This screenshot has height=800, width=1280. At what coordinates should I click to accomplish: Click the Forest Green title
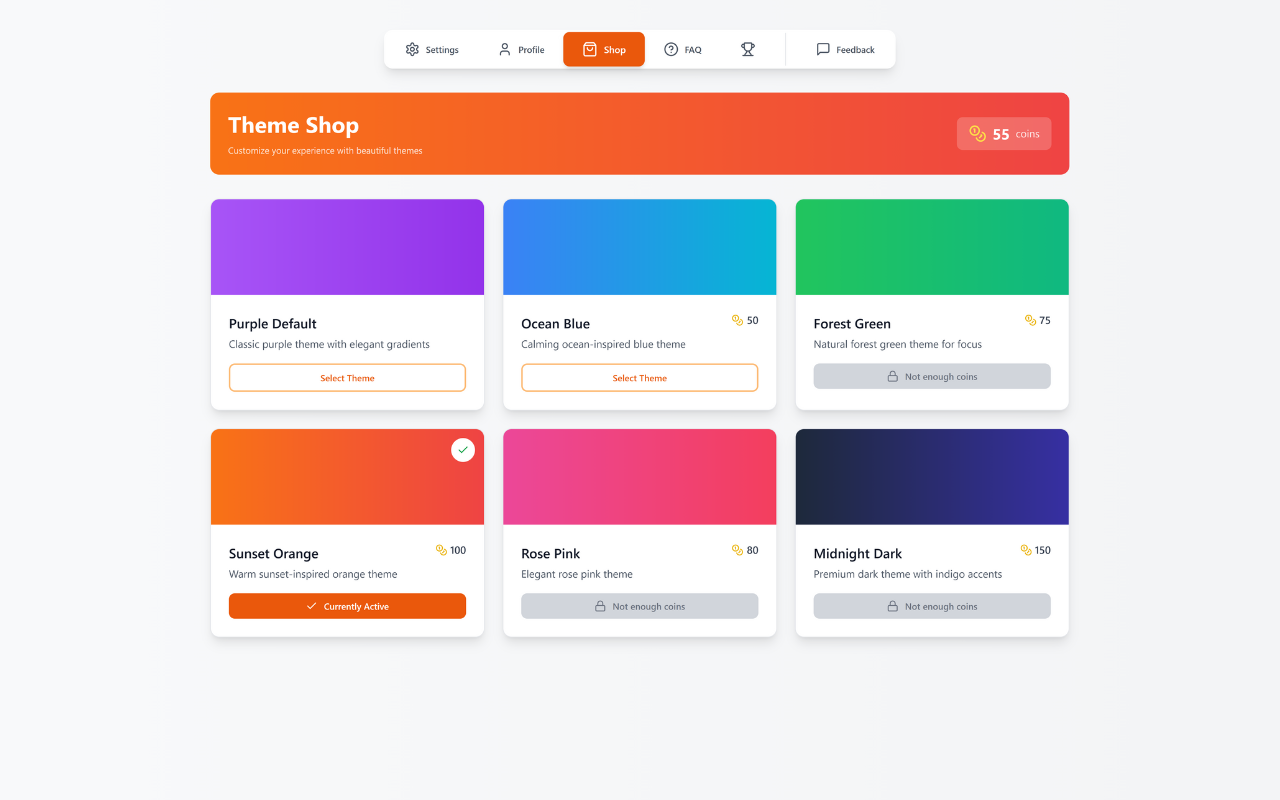(852, 324)
